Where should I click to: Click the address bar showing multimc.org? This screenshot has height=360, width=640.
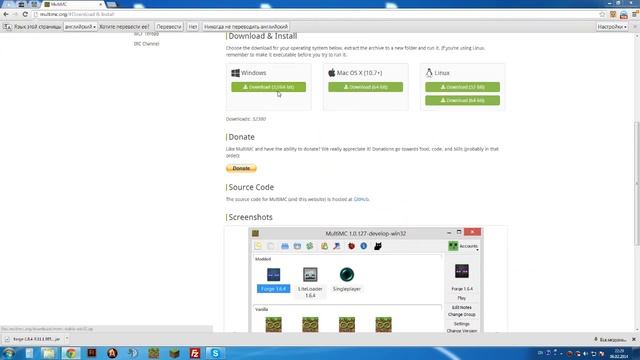(x=314, y=14)
